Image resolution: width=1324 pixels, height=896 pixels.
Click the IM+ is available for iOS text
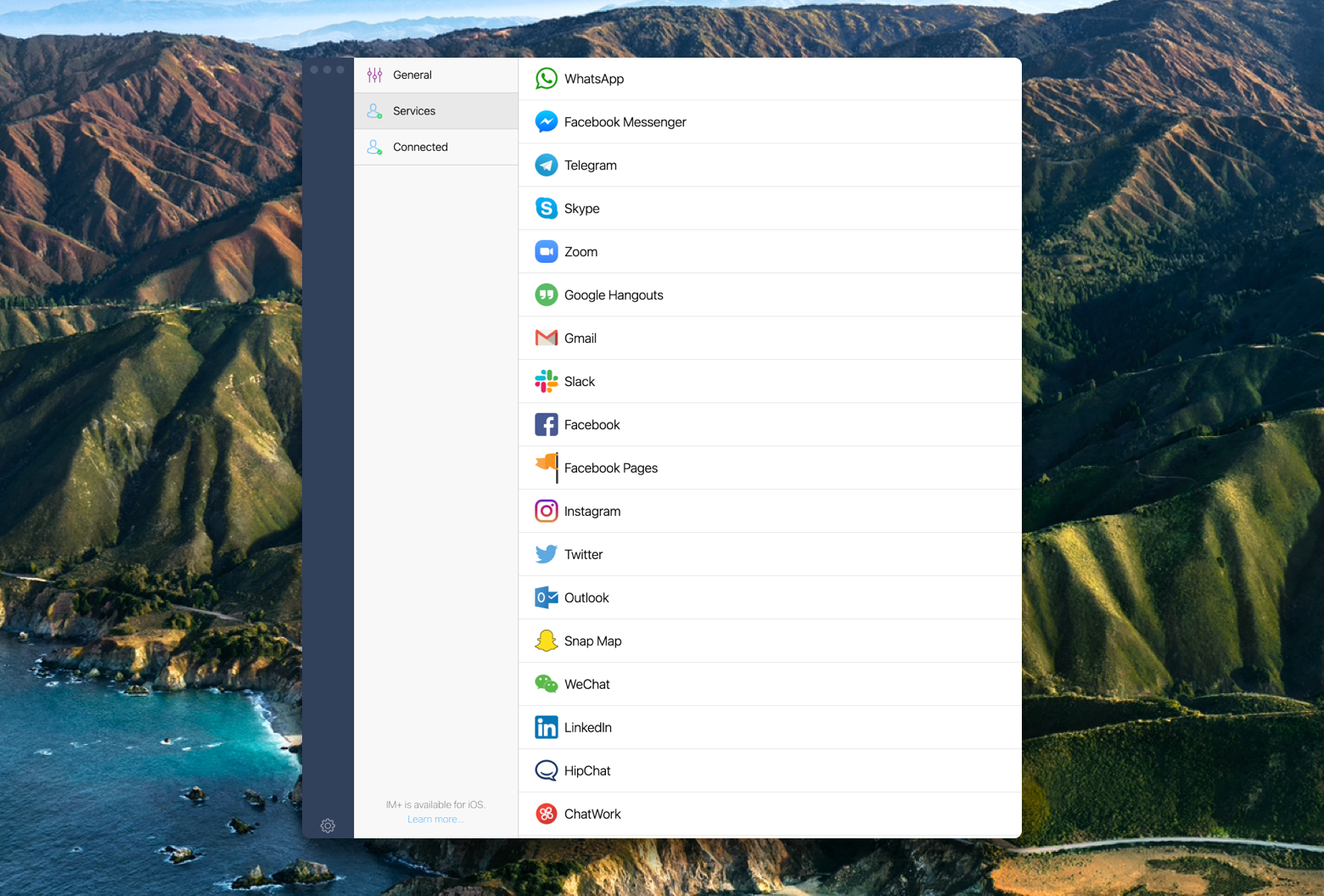(x=435, y=805)
